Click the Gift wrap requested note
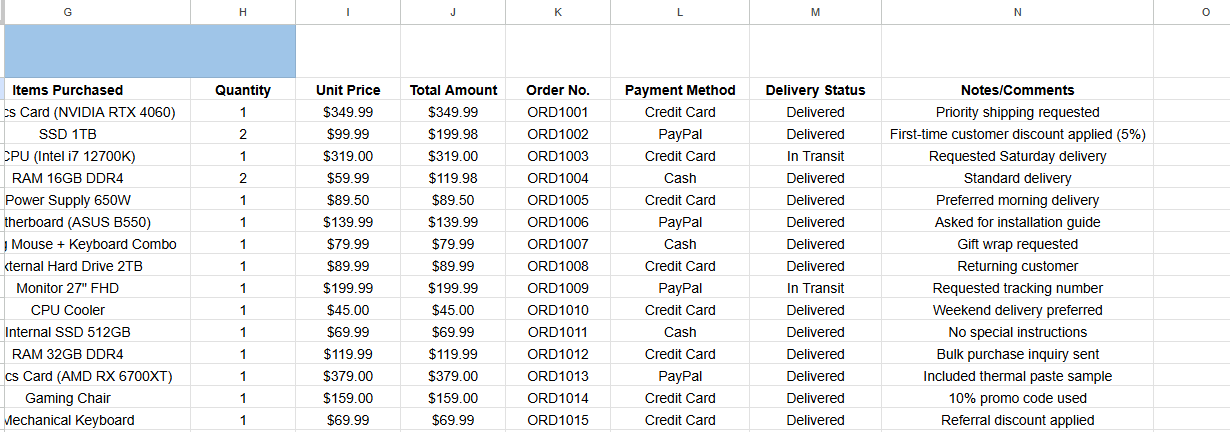Screen dimensions: 1230x432 point(1017,244)
